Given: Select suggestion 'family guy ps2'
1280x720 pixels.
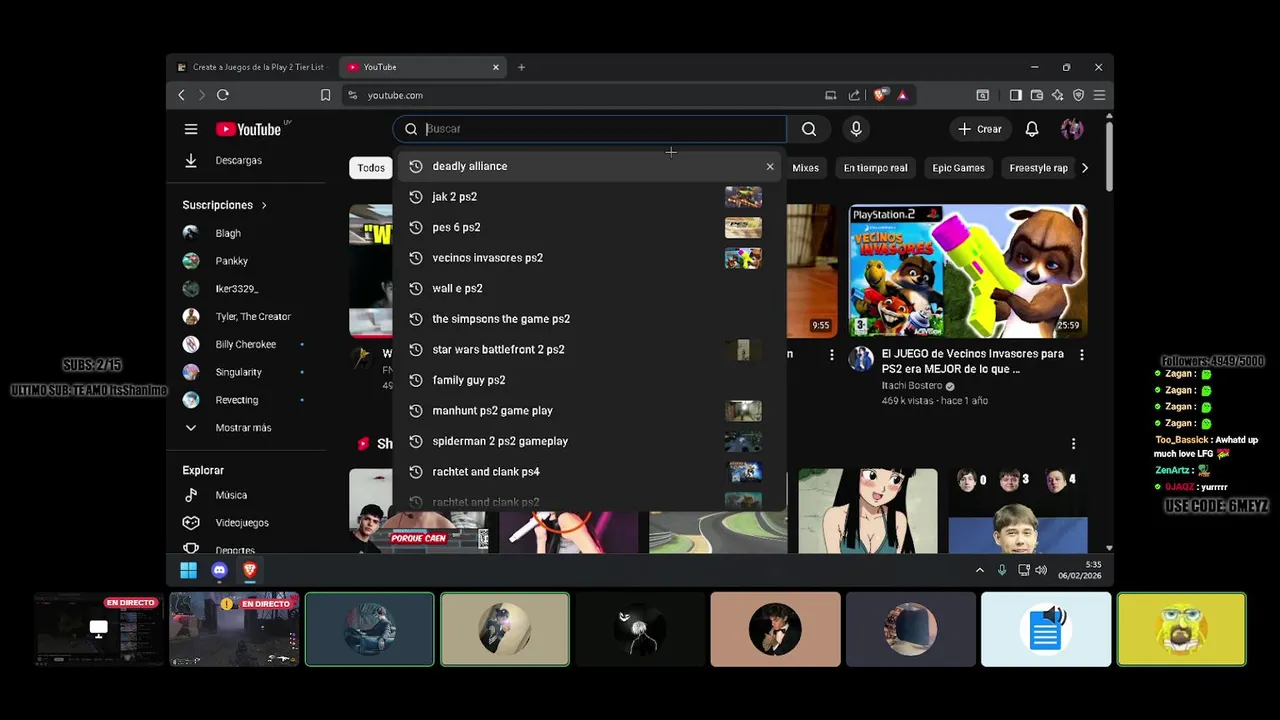Looking at the screenshot, I should point(590,380).
